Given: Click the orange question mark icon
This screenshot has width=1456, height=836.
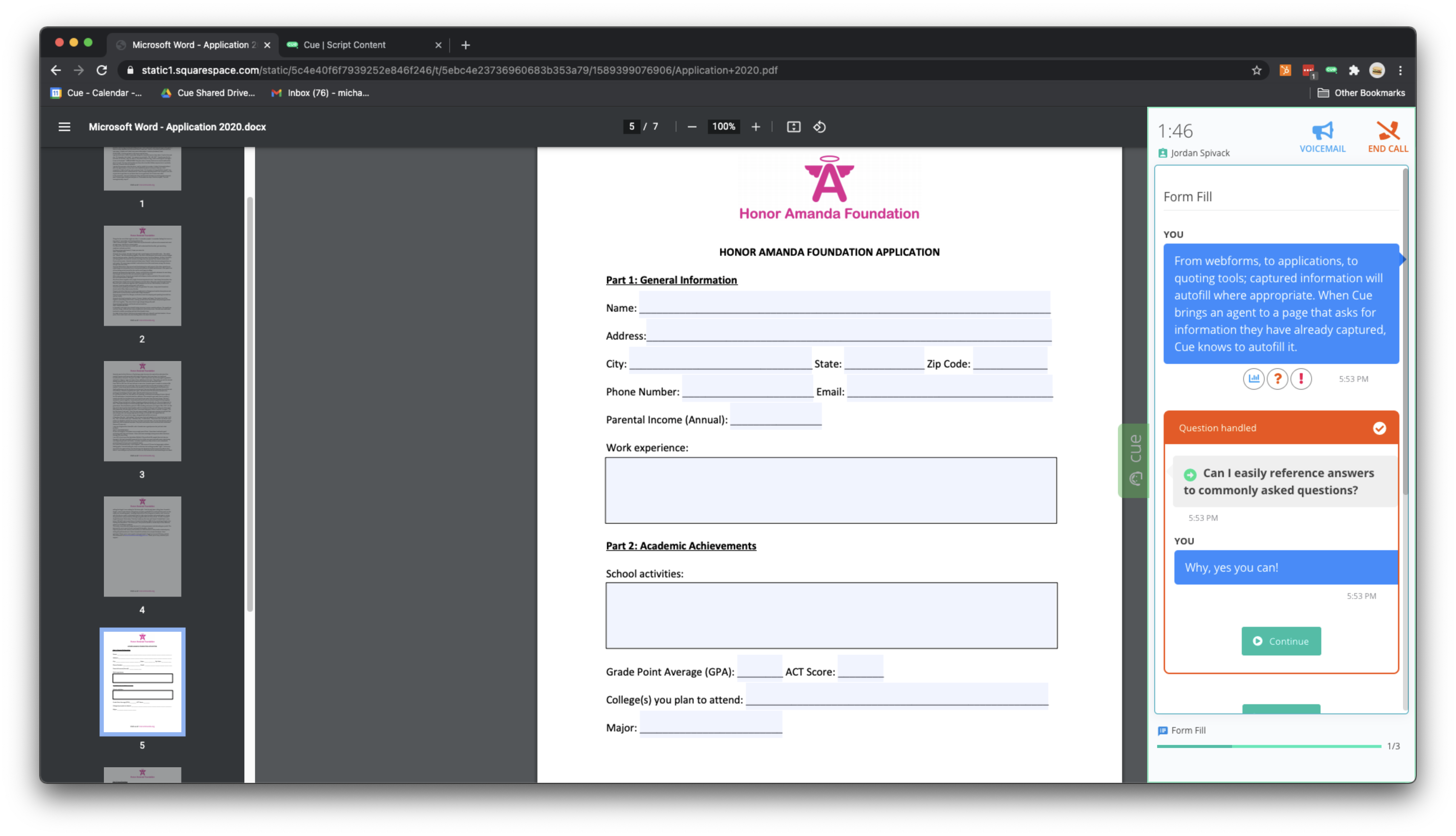Looking at the screenshot, I should click(x=1278, y=378).
